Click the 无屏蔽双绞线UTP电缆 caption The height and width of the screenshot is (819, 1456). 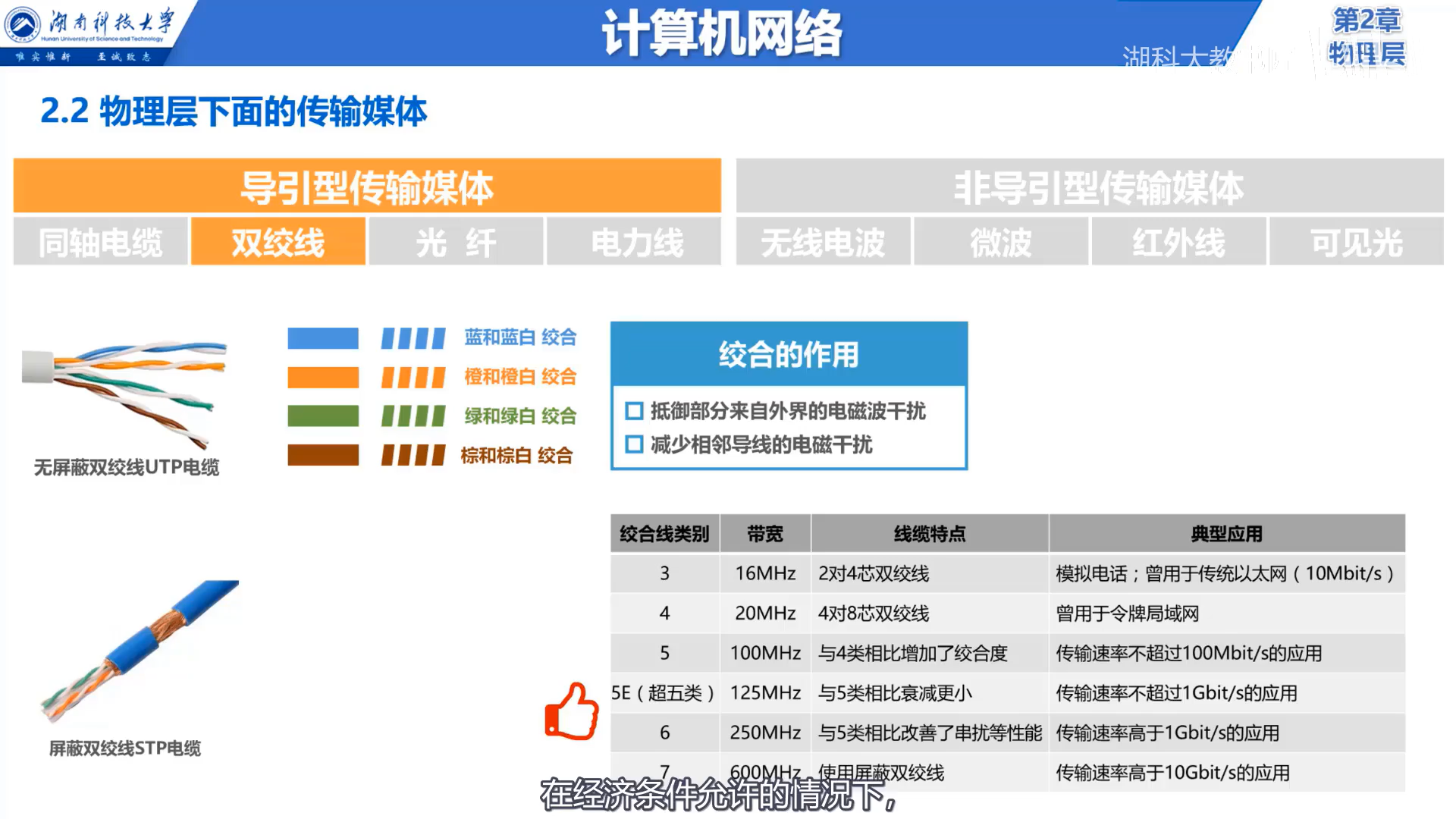tap(127, 467)
